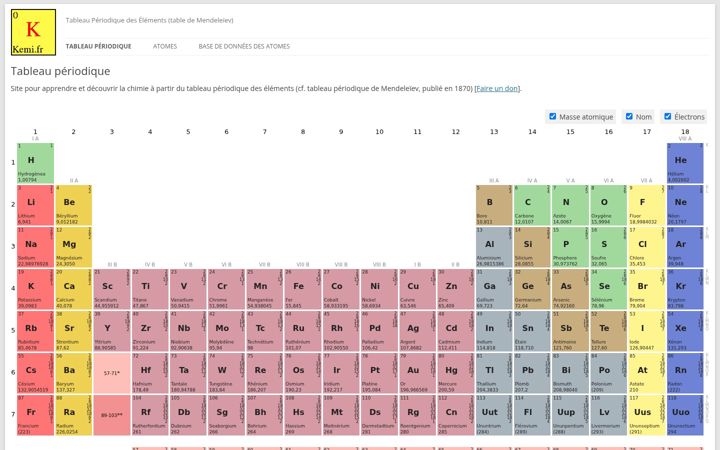This screenshot has height=450, width=720.
Task: Select the Cobalt (Co) element cell
Action: (x=341, y=289)
